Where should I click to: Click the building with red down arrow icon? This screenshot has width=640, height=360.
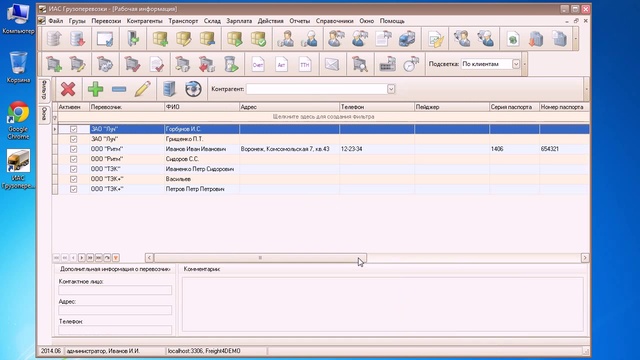536,39
